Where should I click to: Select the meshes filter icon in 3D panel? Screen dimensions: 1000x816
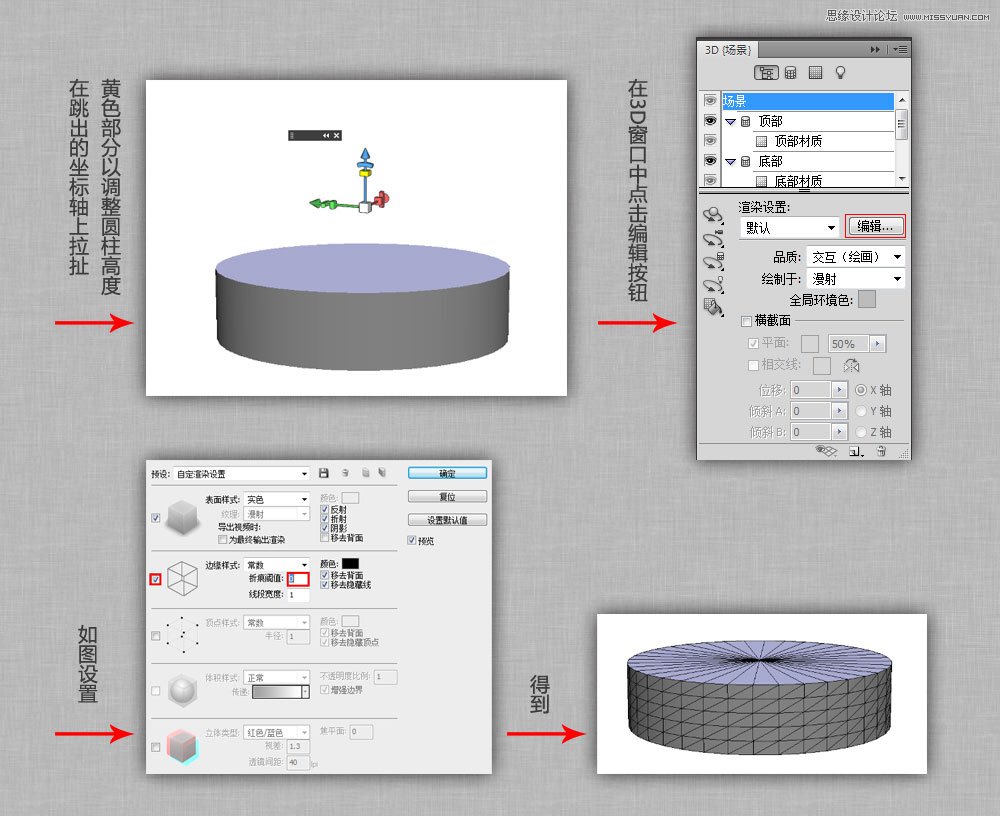[x=790, y=73]
